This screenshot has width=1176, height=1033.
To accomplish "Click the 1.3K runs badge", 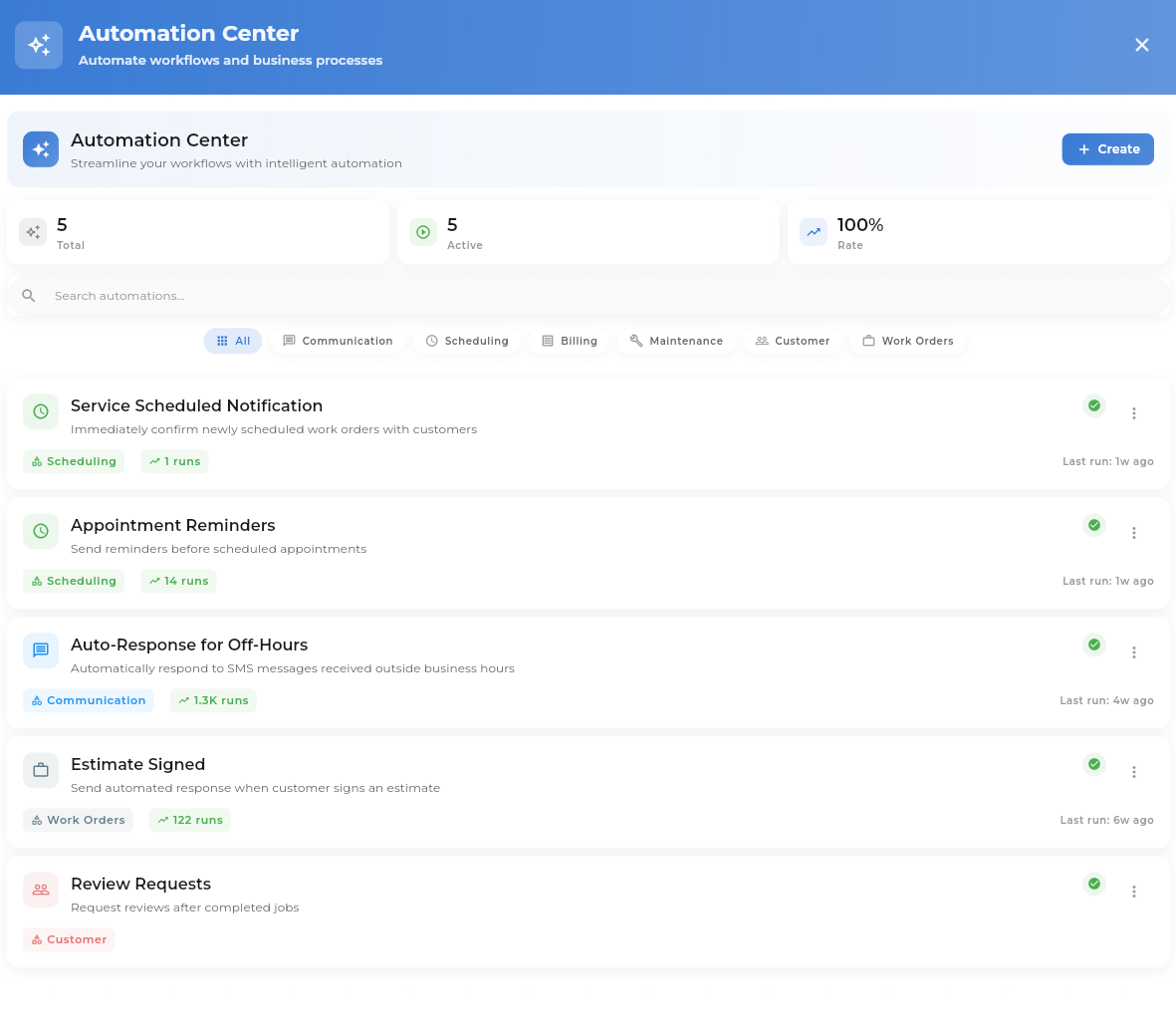I will pyautogui.click(x=212, y=700).
